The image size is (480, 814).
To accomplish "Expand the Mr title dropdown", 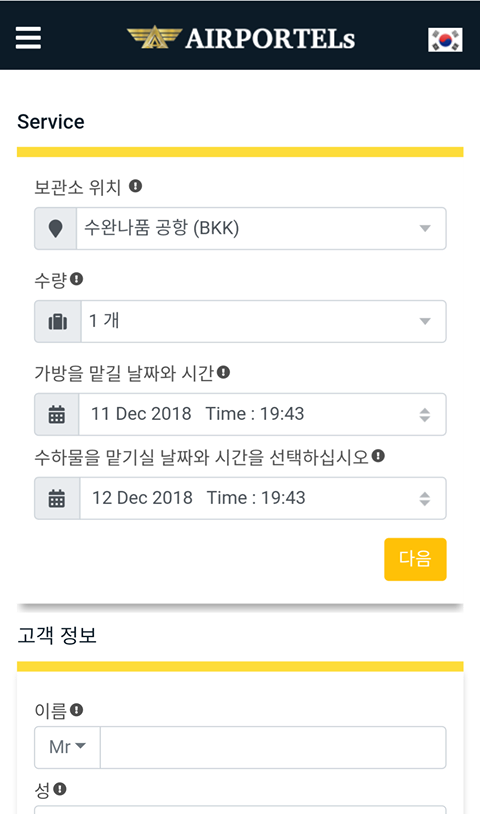I will pos(67,747).
